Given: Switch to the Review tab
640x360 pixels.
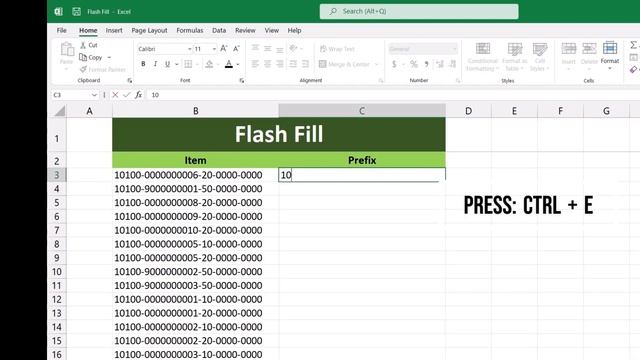Looking at the screenshot, I should [x=245, y=30].
